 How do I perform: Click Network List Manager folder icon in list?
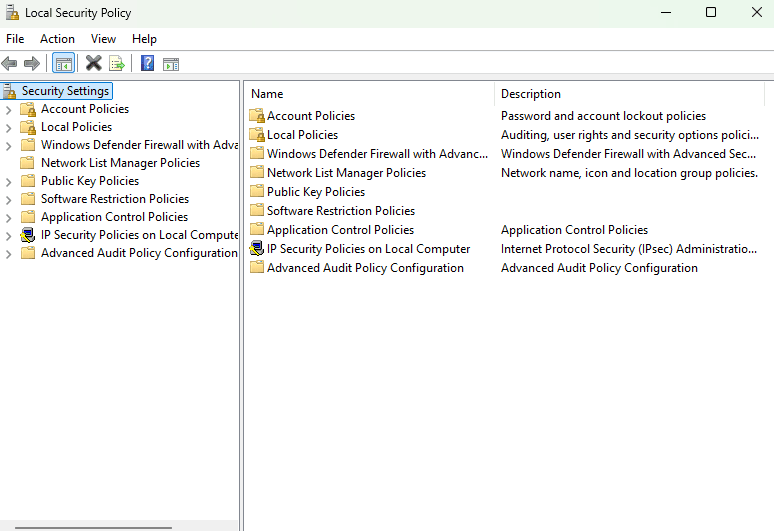(x=257, y=172)
